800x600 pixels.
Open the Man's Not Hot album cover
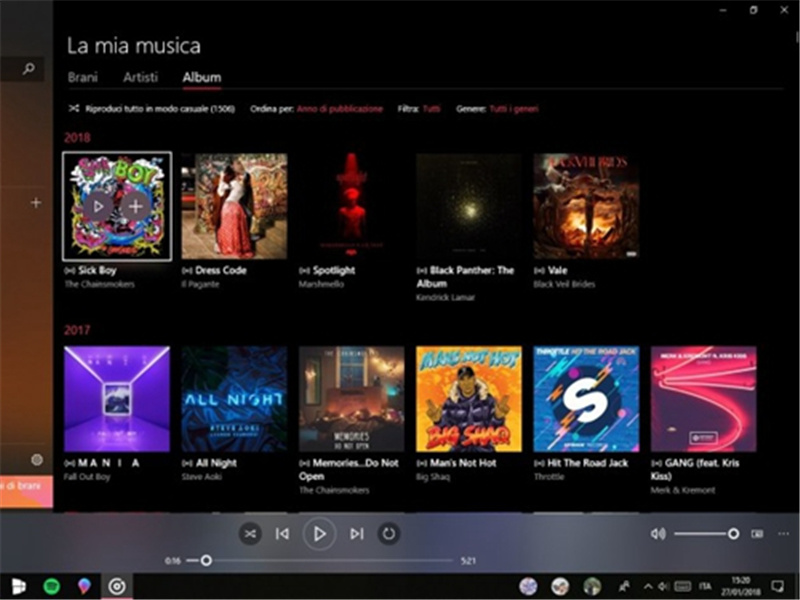(469, 399)
